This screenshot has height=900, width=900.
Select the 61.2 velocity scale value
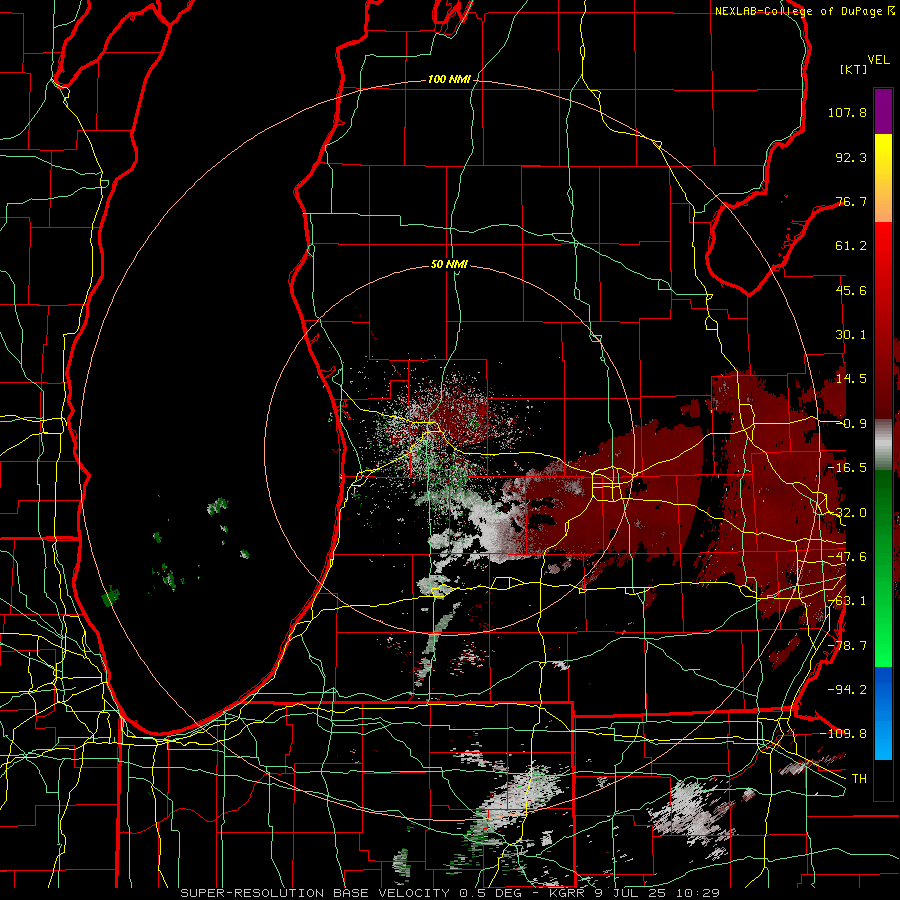pyautogui.click(x=851, y=246)
